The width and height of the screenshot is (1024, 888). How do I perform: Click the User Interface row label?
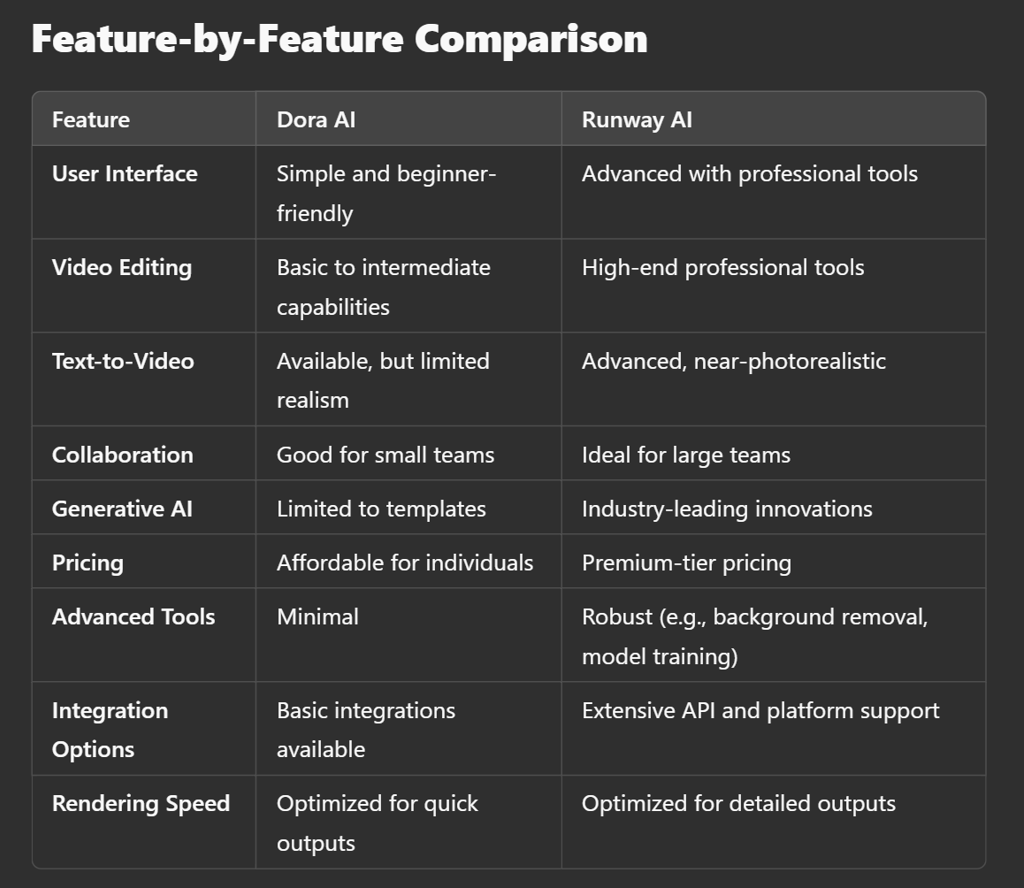tap(125, 174)
